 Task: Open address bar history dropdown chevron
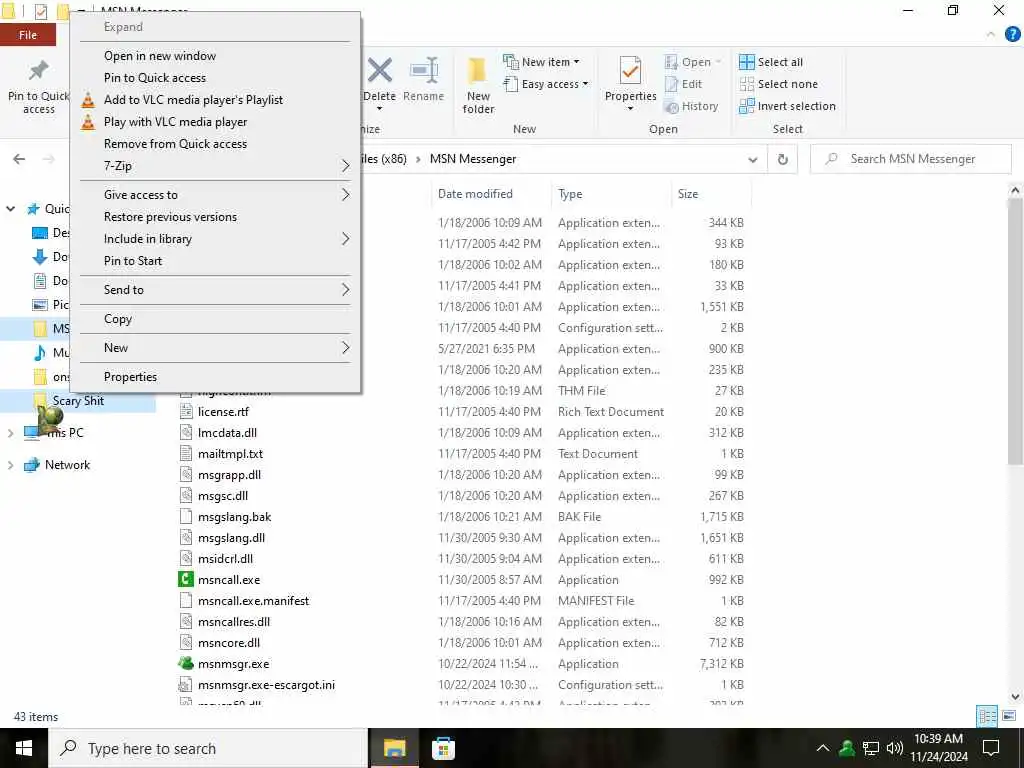tap(753, 159)
